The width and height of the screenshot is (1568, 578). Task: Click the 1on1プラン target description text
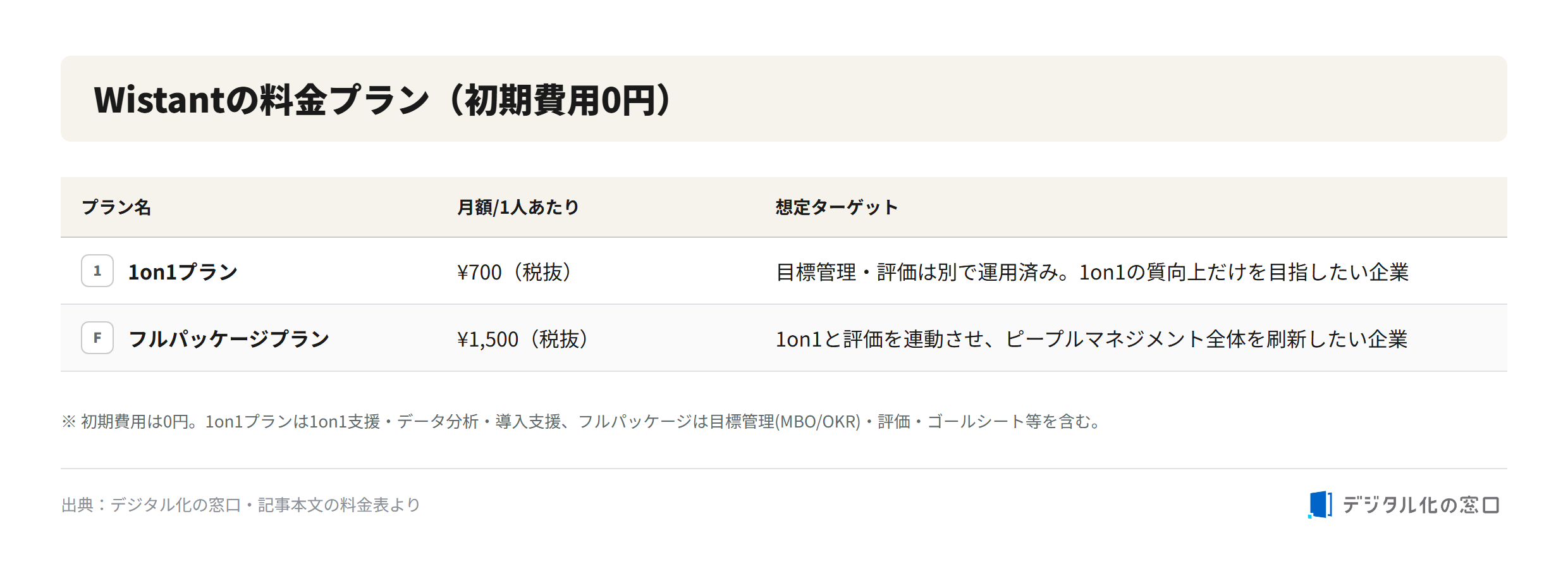coord(1093,272)
